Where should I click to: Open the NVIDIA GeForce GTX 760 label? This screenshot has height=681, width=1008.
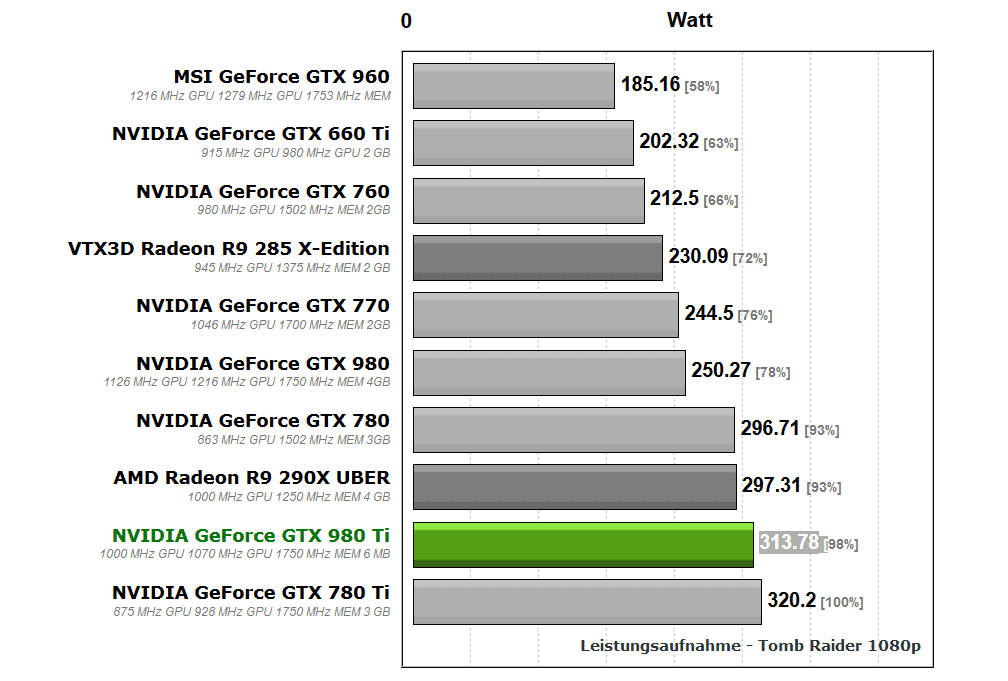263,191
